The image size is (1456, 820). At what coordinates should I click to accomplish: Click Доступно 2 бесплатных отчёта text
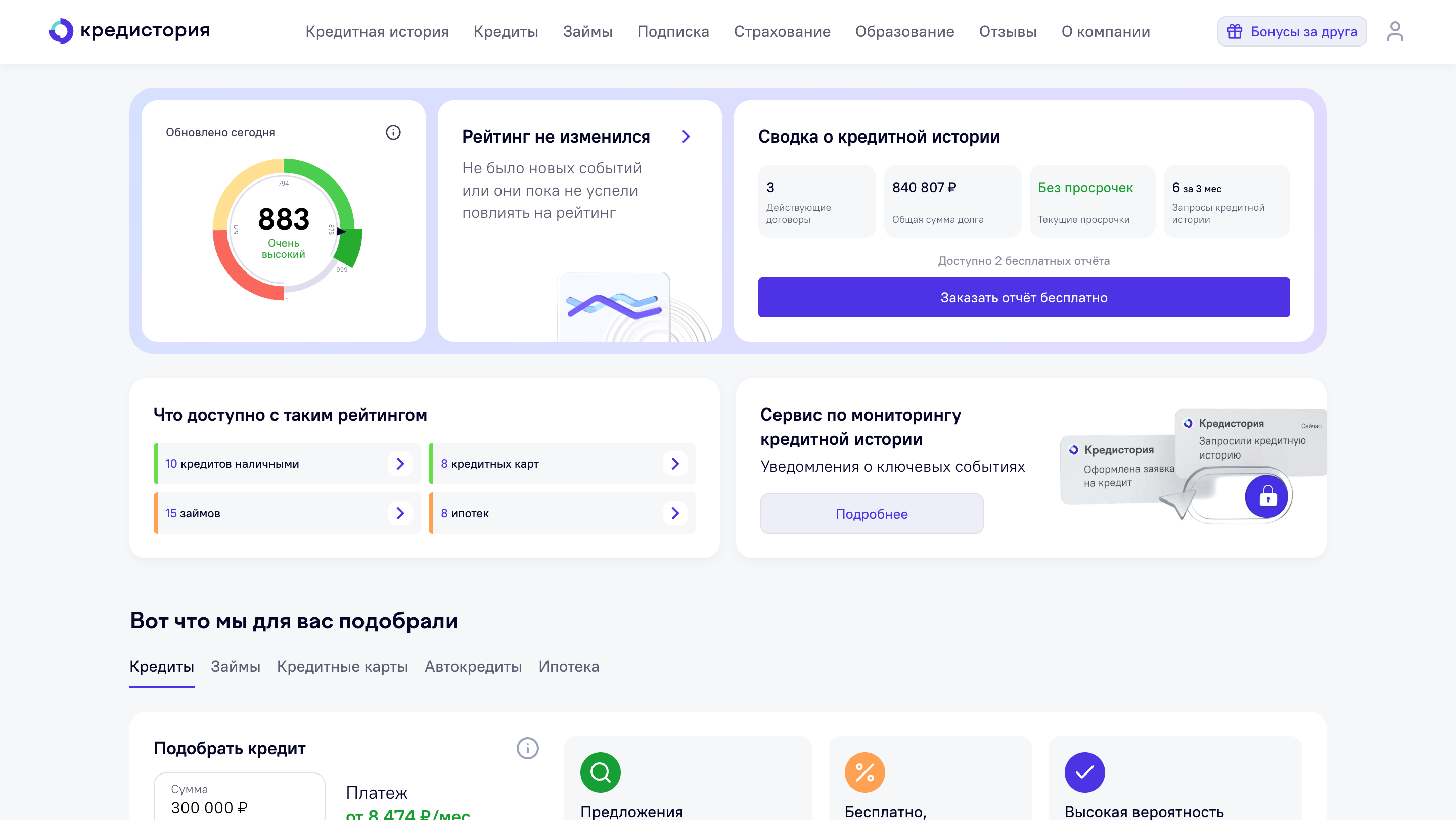[x=1024, y=260]
